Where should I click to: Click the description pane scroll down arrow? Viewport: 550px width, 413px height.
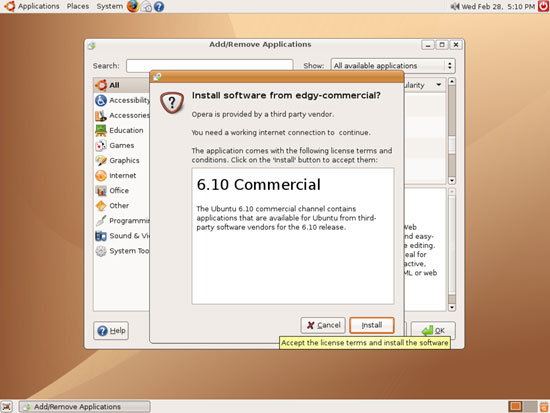452,307
